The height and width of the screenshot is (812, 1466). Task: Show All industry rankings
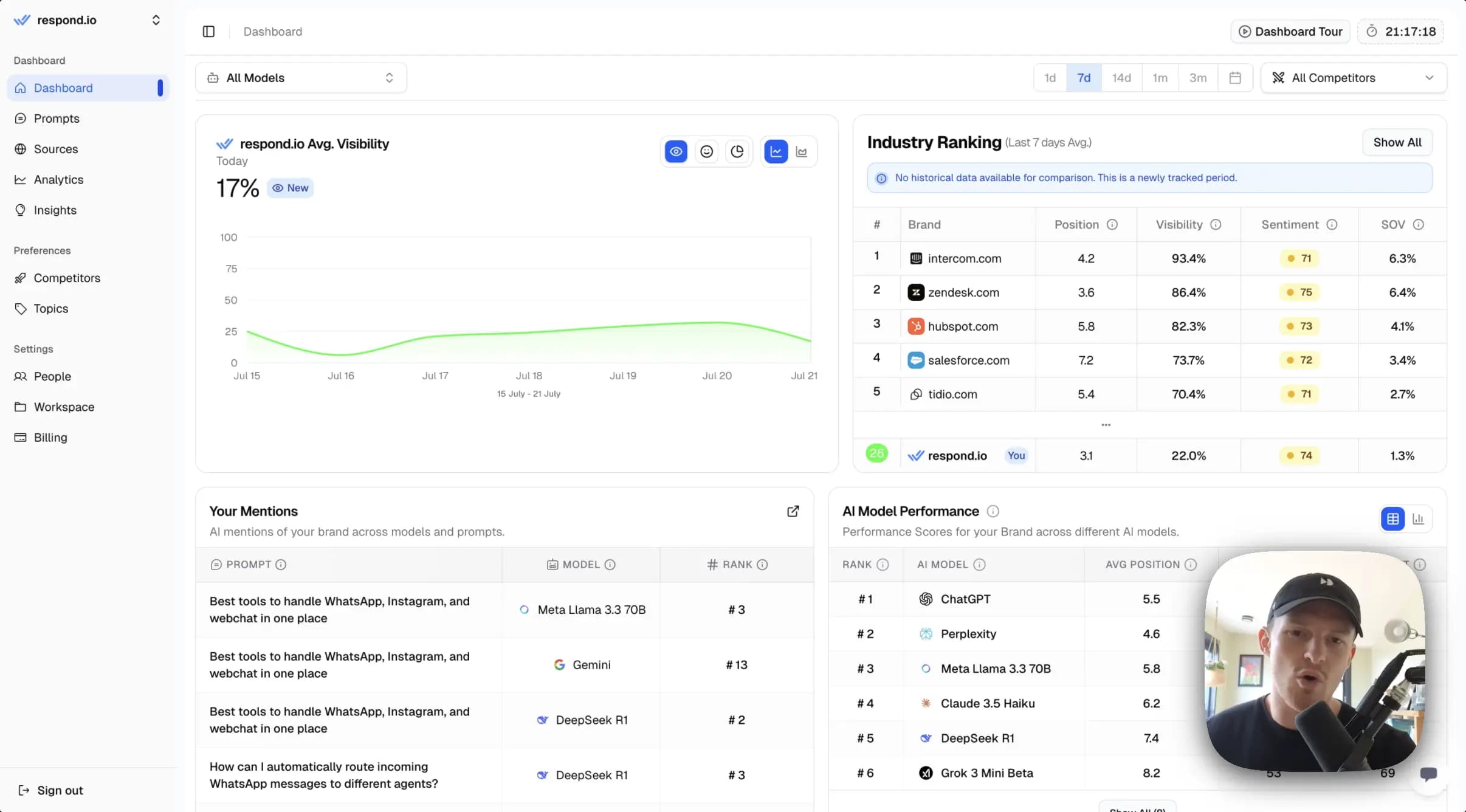coord(1397,142)
